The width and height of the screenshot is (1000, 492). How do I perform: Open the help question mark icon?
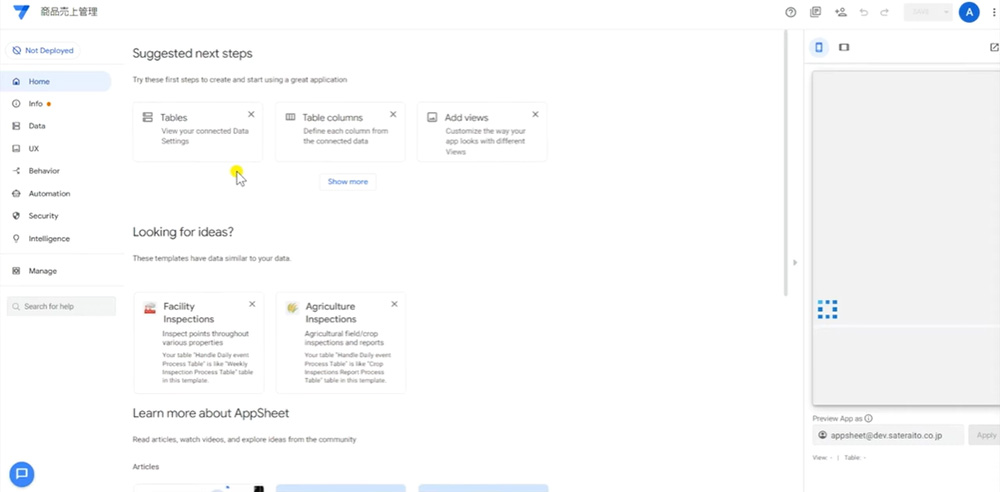(791, 12)
